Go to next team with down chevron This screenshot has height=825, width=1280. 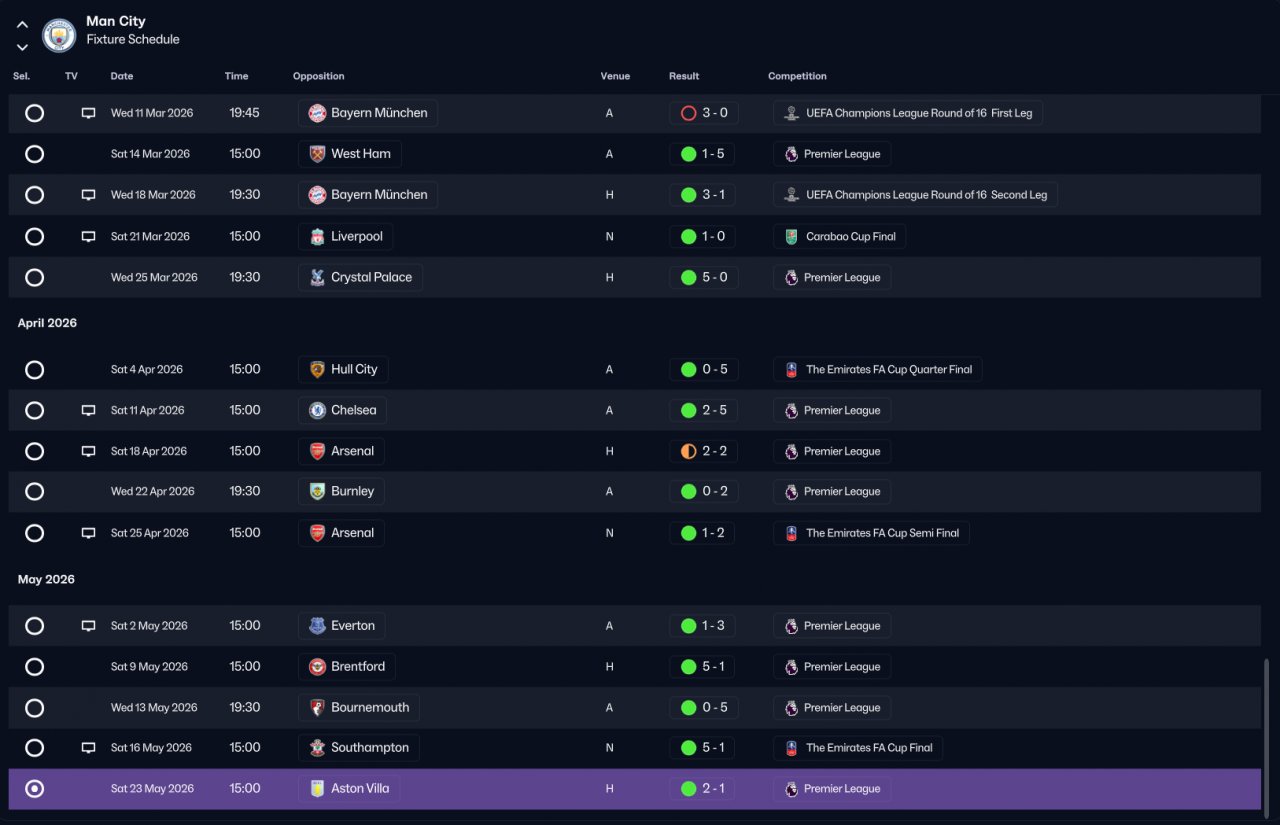pyautogui.click(x=22, y=47)
